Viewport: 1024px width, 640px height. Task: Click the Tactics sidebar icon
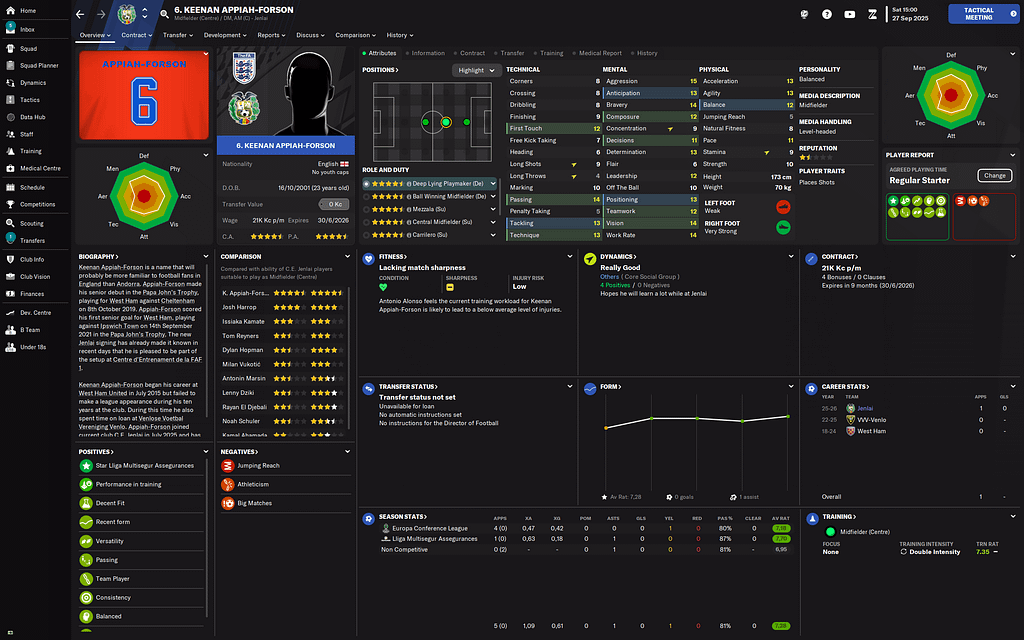pyautogui.click(x=10, y=100)
